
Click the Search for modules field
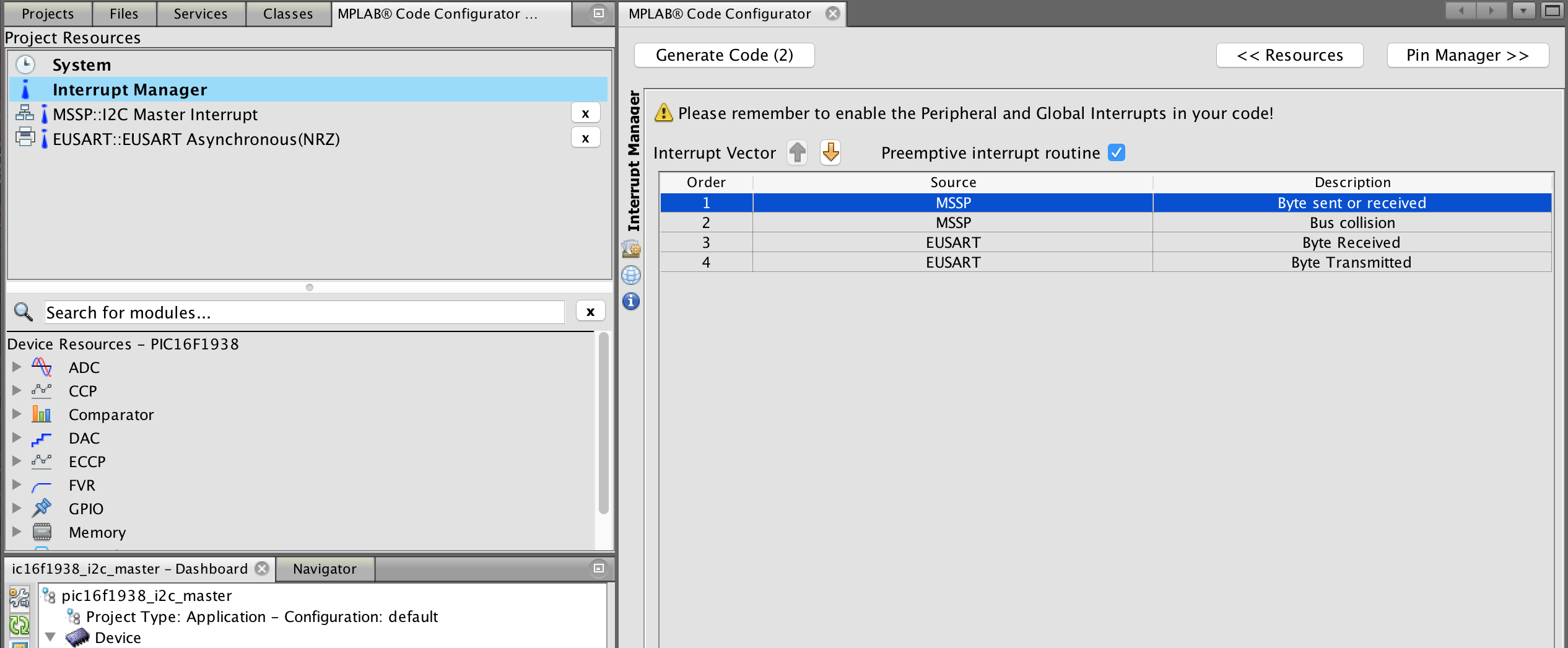303,312
